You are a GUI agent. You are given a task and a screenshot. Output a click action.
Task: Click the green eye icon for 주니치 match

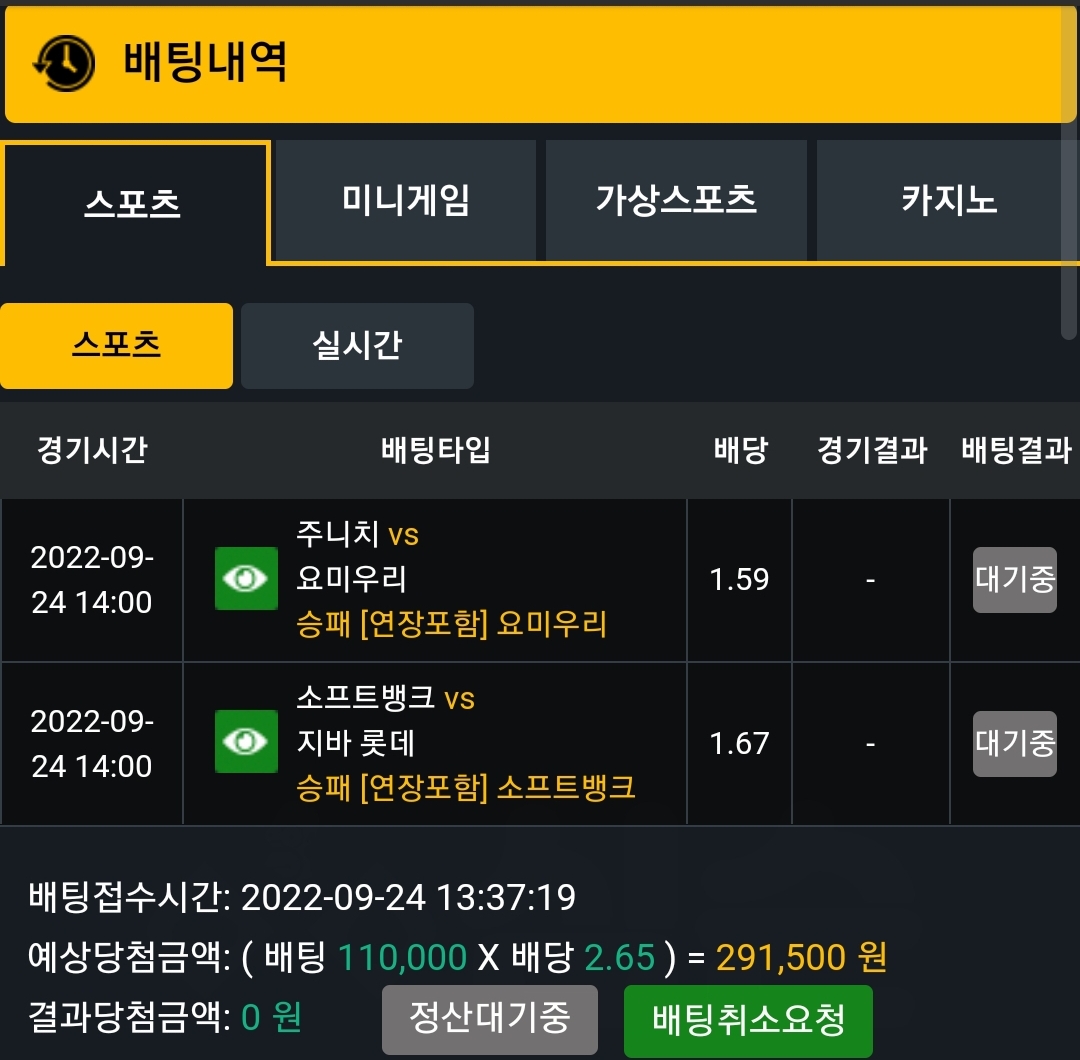click(x=246, y=579)
